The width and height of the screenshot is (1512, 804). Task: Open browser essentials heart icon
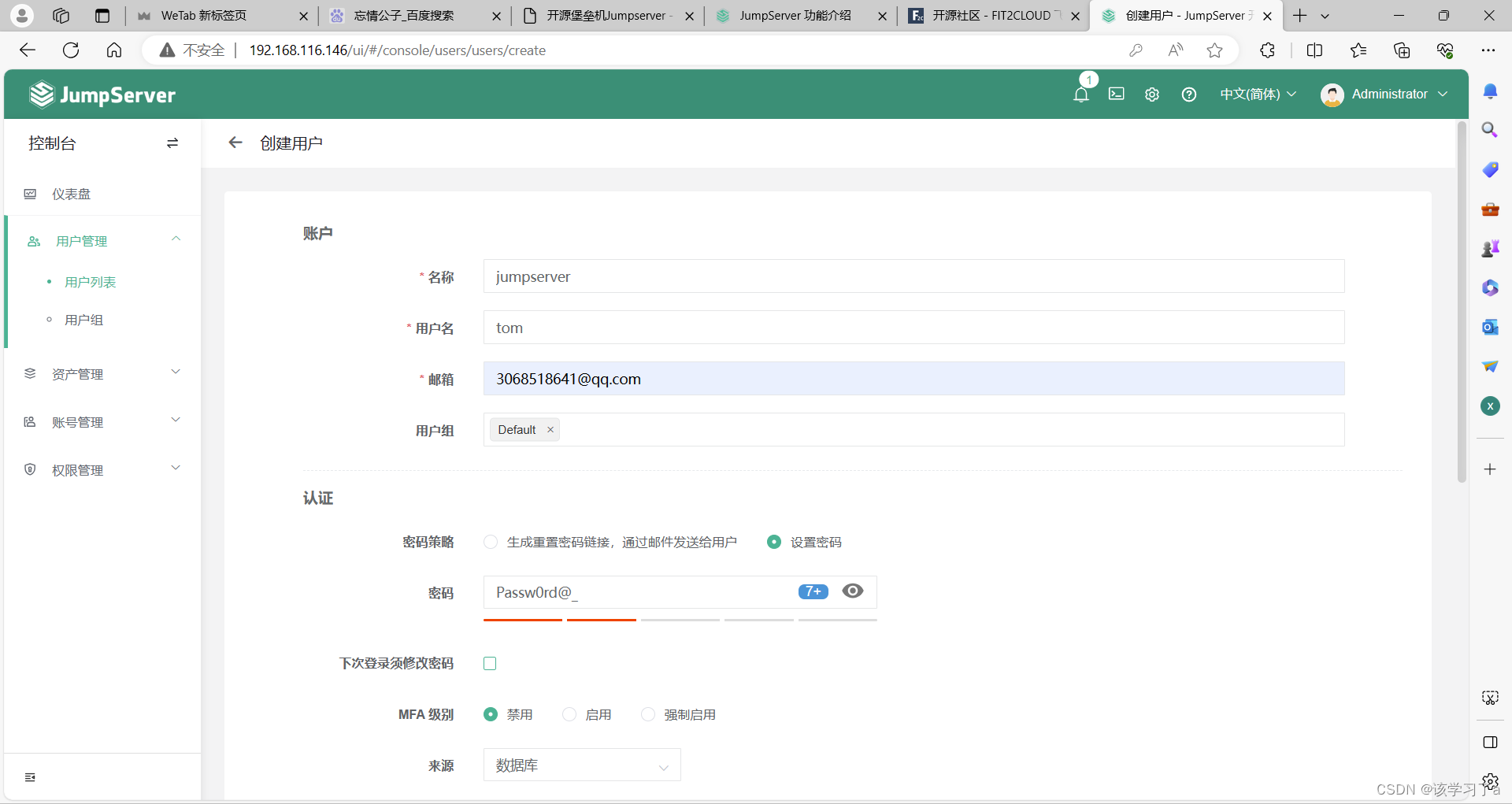(x=1445, y=50)
